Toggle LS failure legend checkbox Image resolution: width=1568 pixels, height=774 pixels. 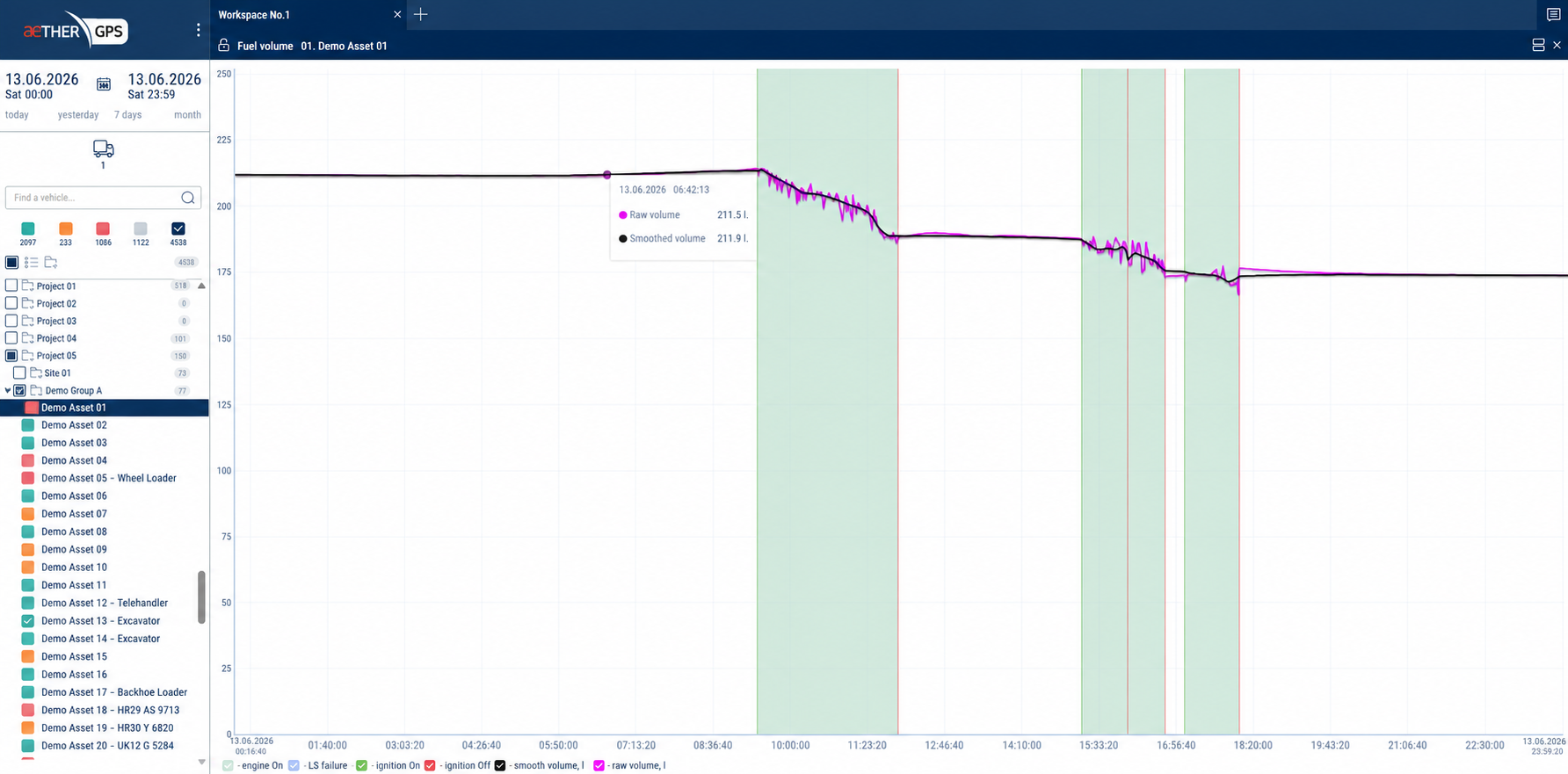294,765
